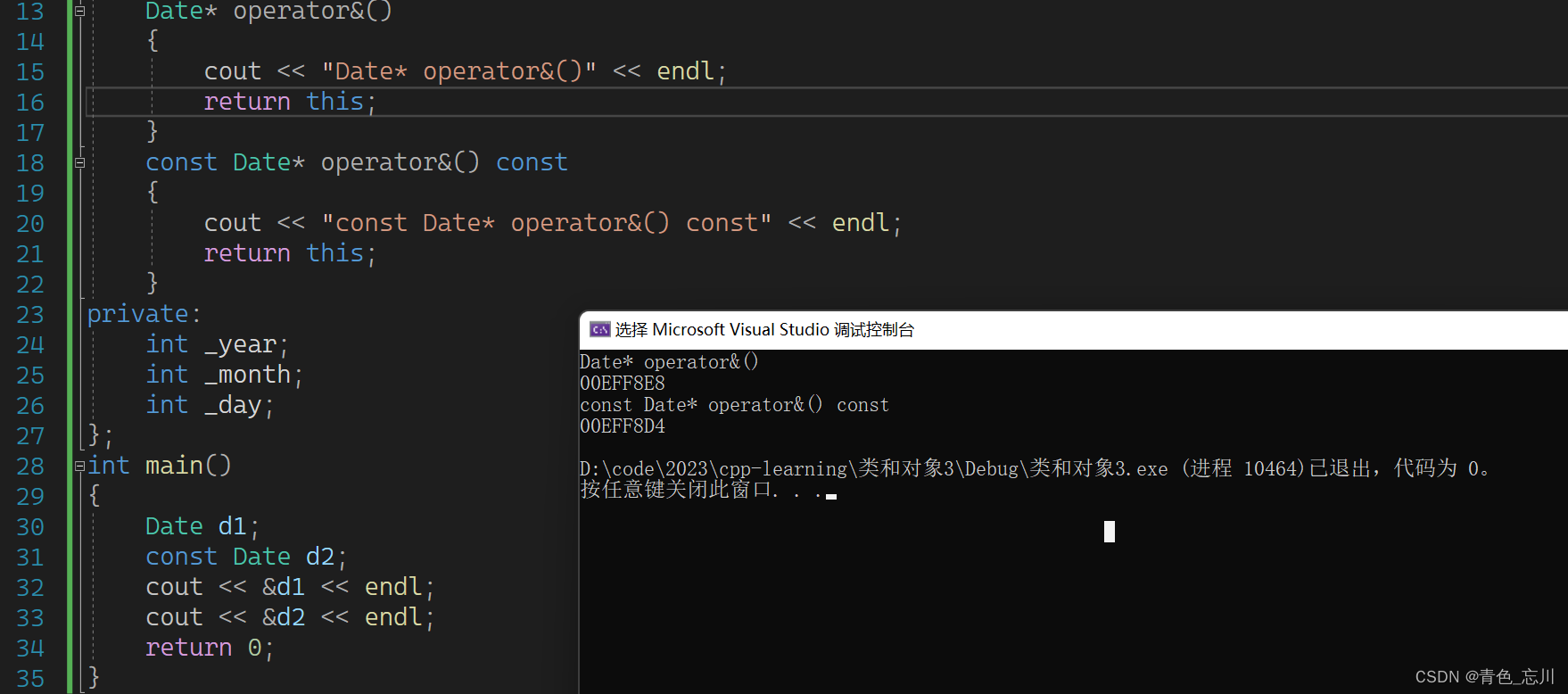Collapse the const Date* operator&() const function
This screenshot has width=1568, height=694.
(79, 163)
